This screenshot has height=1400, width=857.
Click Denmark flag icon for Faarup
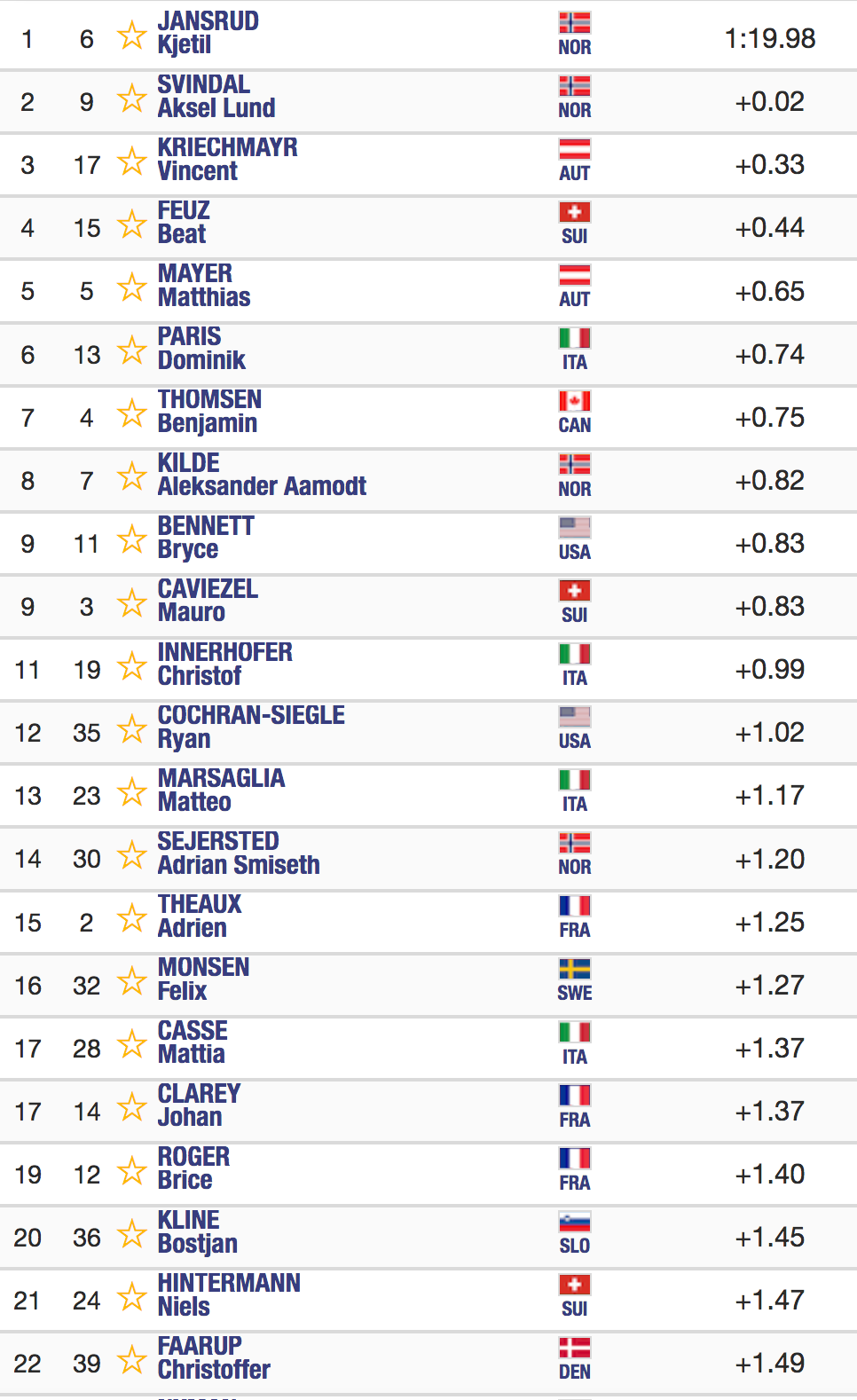point(575,1348)
